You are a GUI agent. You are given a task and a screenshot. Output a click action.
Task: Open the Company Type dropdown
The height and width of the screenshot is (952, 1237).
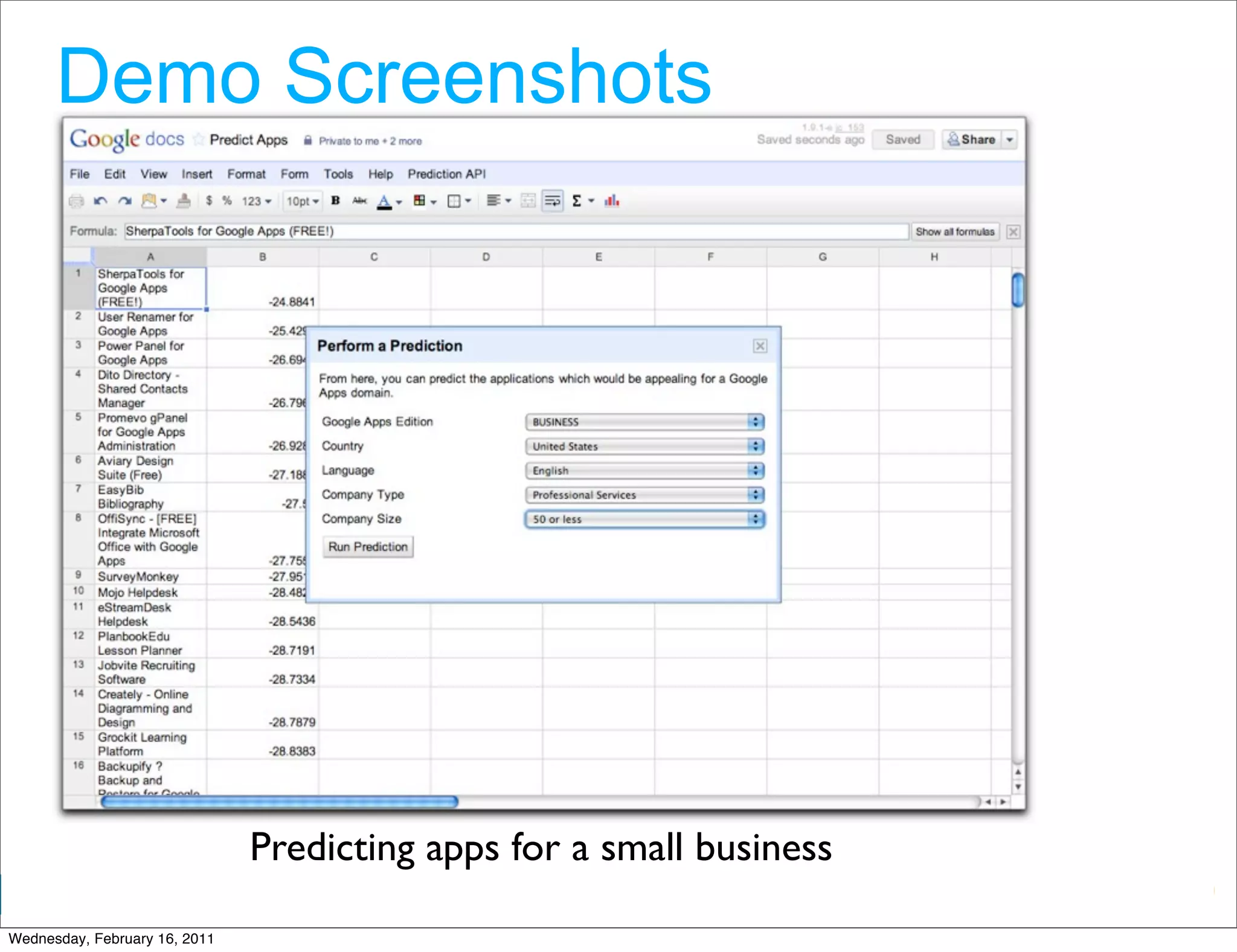tap(645, 495)
